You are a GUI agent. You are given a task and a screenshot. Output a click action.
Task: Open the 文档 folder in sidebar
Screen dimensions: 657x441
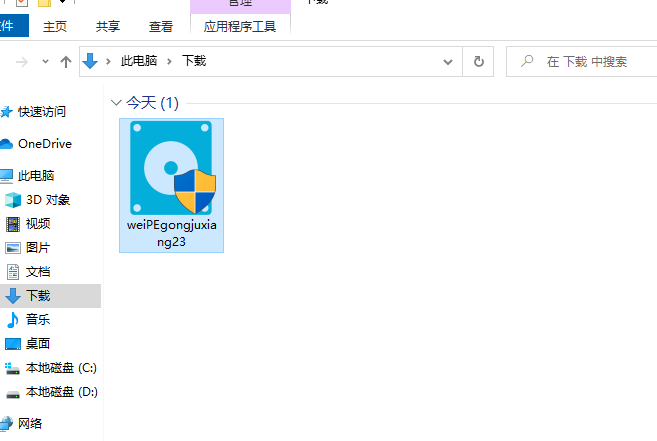click(x=38, y=272)
